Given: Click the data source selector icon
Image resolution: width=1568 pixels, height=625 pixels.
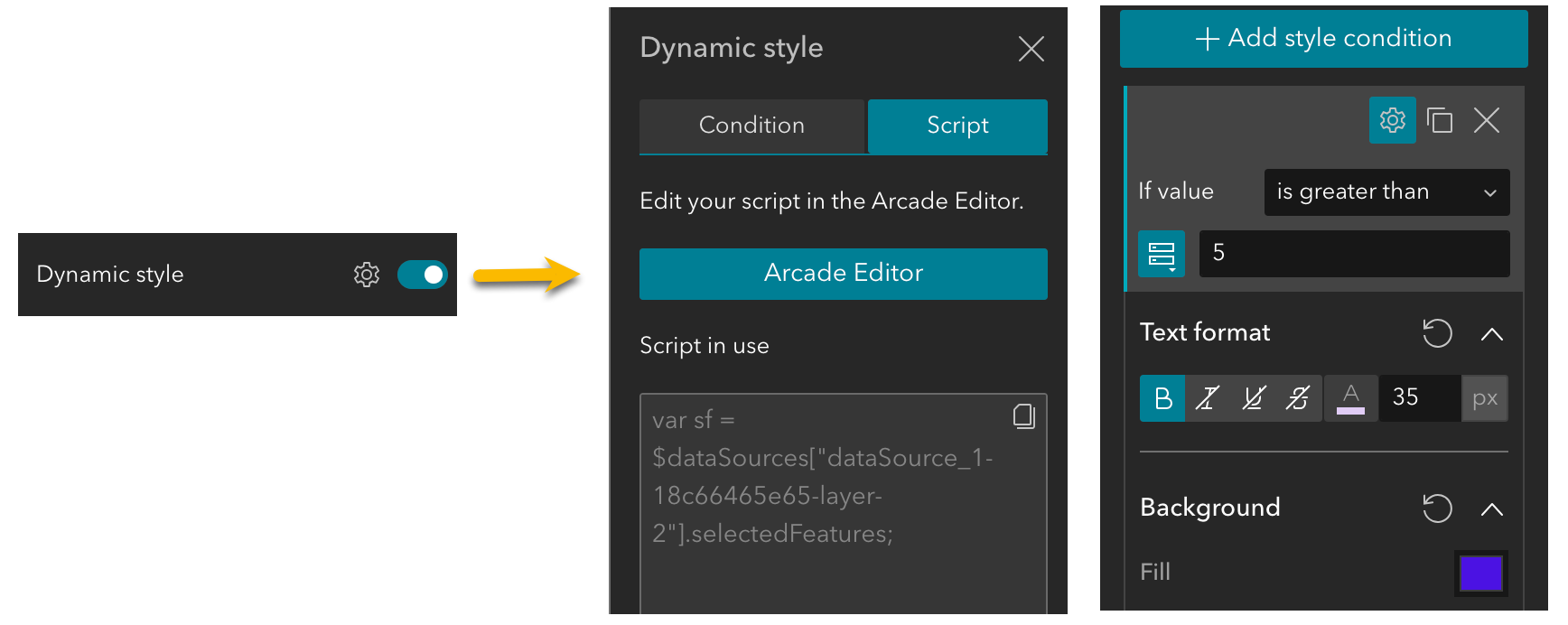Looking at the screenshot, I should tap(1162, 254).
